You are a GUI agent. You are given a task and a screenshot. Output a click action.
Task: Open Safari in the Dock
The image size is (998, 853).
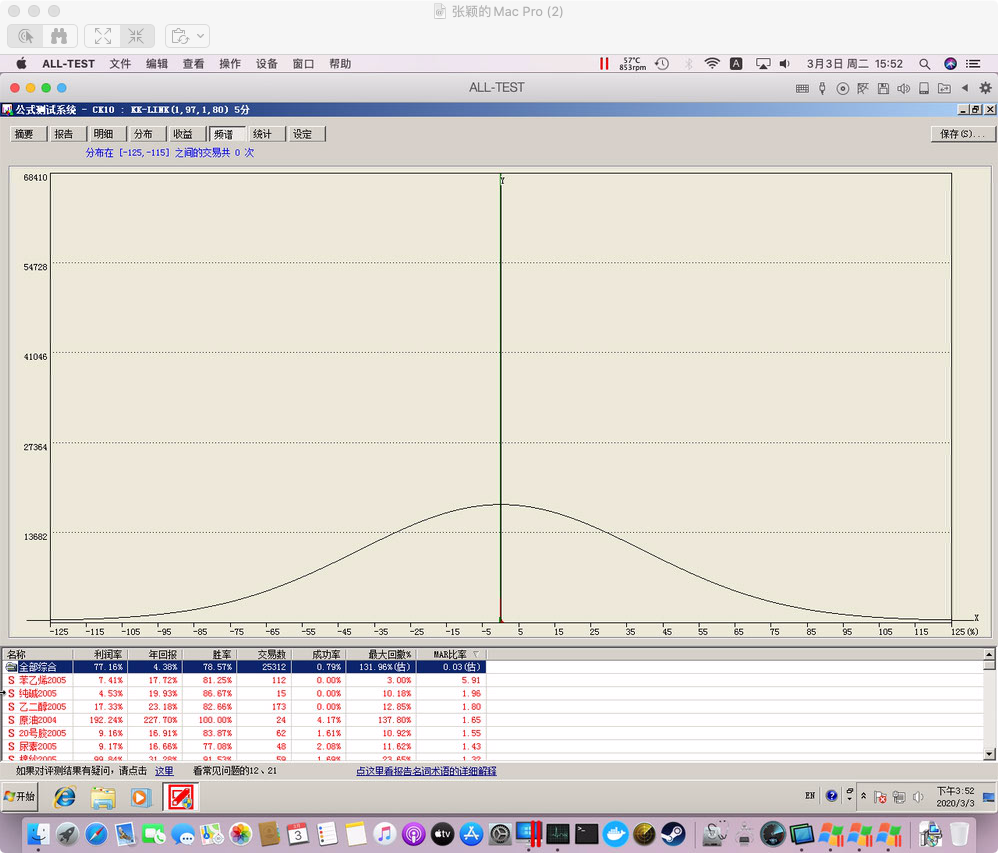coord(96,834)
